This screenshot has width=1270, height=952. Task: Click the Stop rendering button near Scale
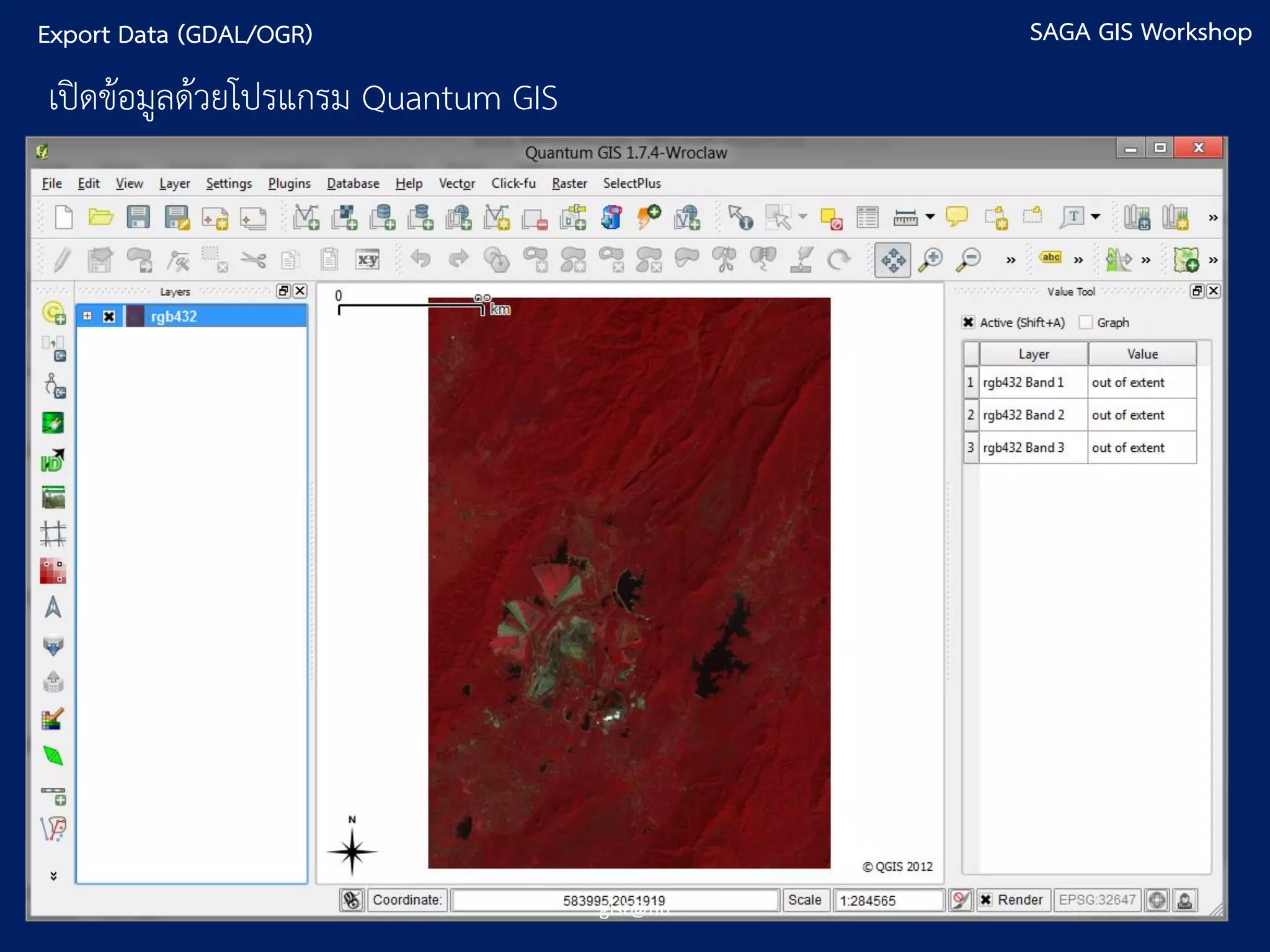point(960,900)
